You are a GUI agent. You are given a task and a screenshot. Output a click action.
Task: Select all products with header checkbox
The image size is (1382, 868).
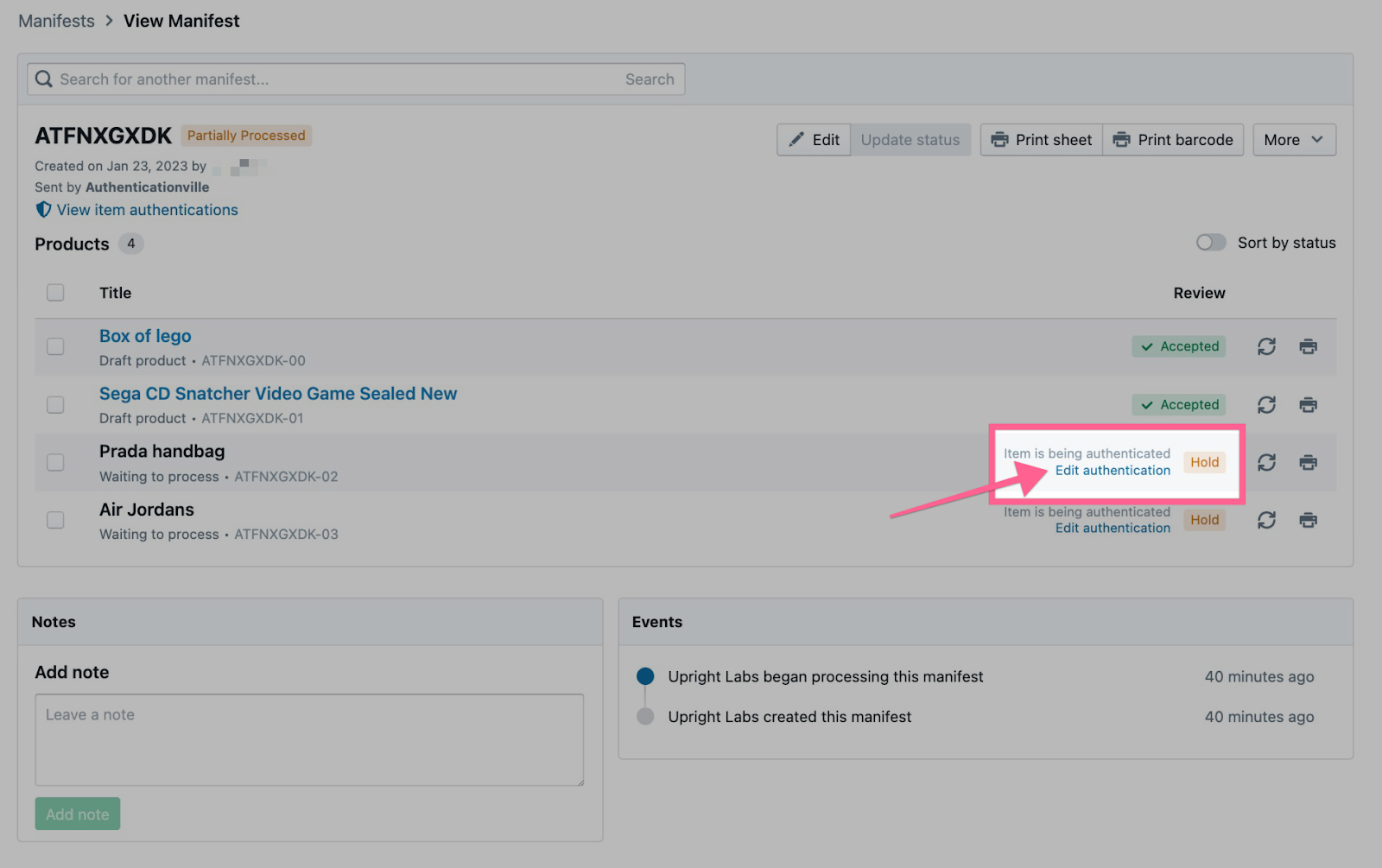pos(55,293)
